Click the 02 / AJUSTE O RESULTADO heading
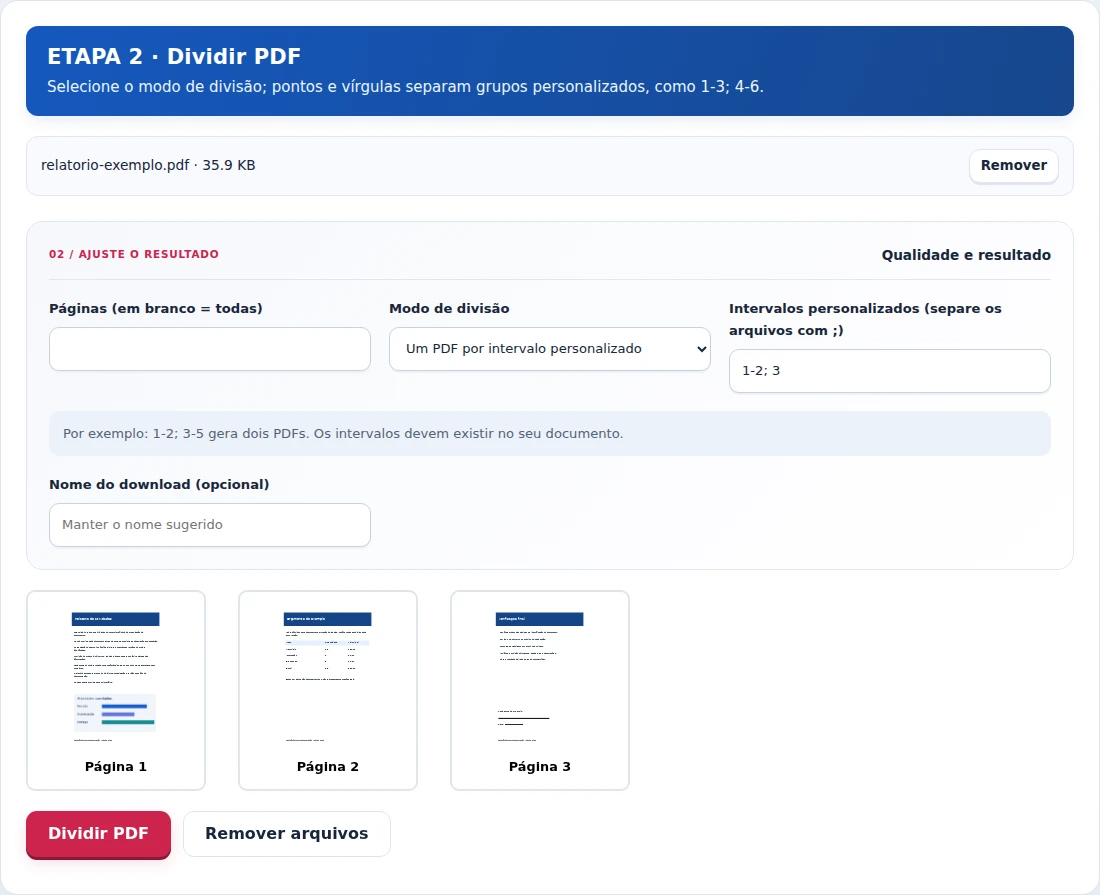The image size is (1100, 895). [134, 254]
